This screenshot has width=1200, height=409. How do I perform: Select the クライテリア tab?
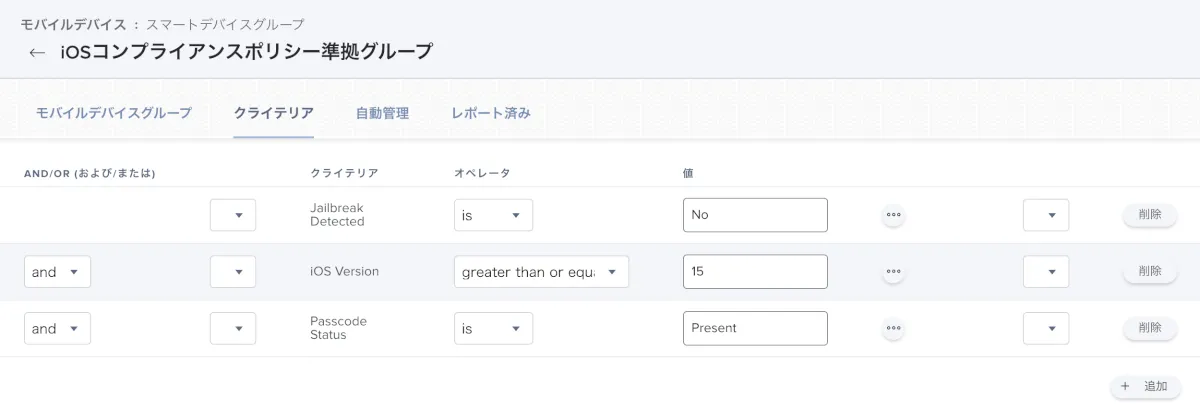coord(273,113)
